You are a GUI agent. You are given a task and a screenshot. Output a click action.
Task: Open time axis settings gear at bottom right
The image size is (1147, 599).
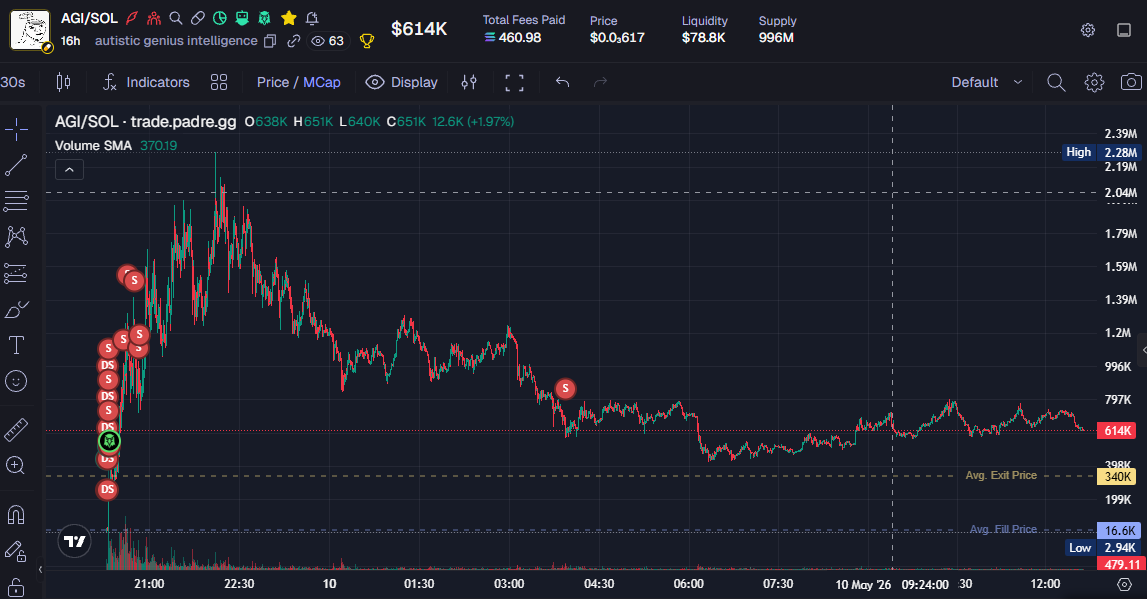(1124, 584)
